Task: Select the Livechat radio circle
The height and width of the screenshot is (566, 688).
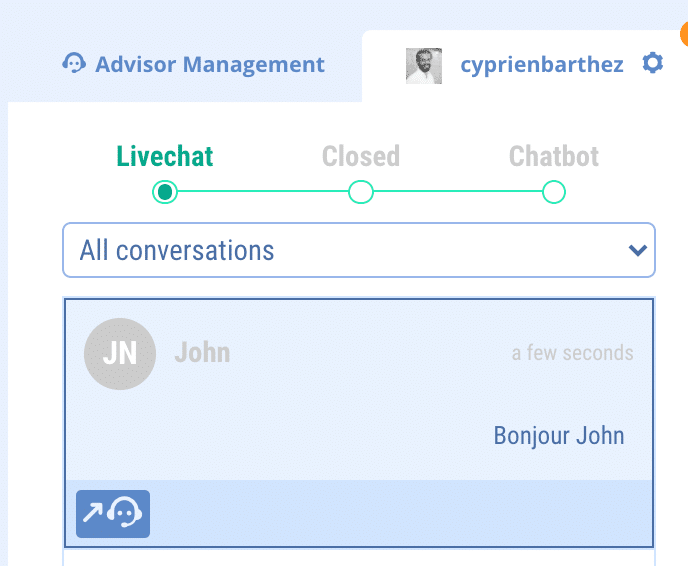Action: pyautogui.click(x=165, y=191)
